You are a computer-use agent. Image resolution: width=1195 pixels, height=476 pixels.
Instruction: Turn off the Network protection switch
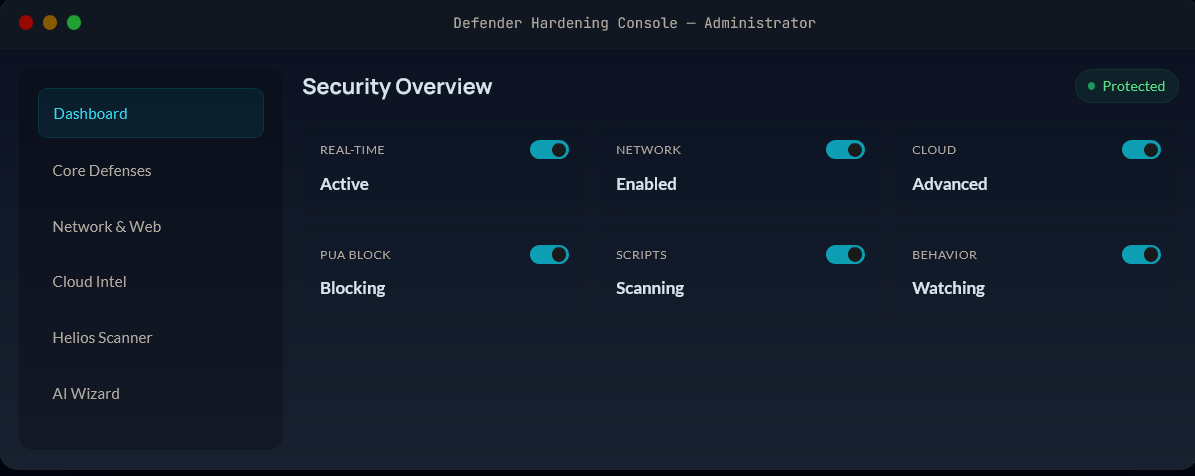point(845,150)
